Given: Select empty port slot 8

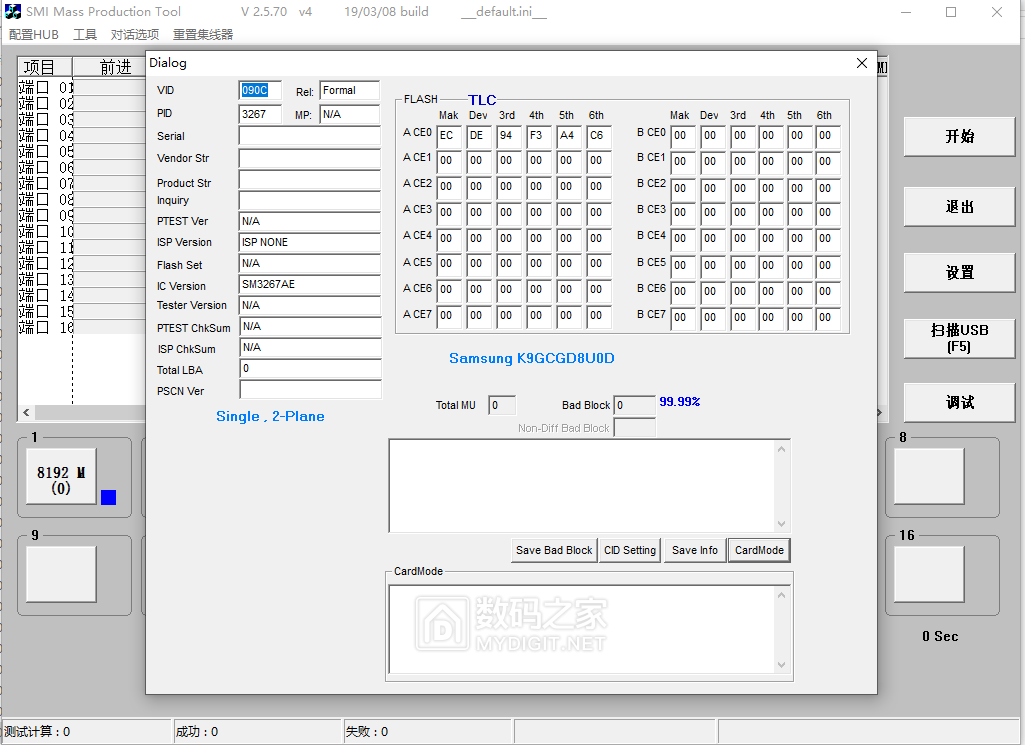Looking at the screenshot, I should 929,476.
